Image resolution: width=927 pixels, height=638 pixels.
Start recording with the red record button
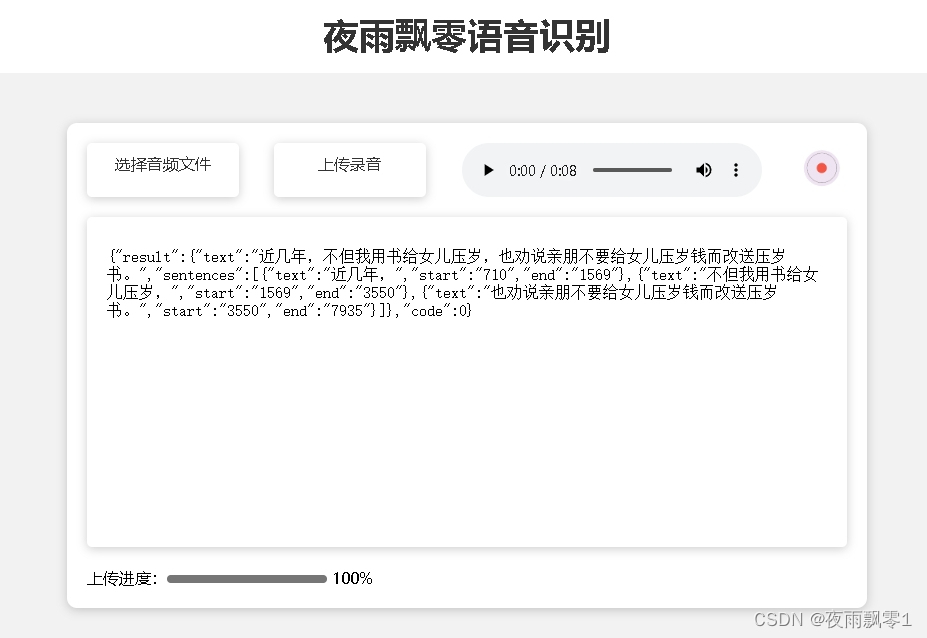[821, 168]
